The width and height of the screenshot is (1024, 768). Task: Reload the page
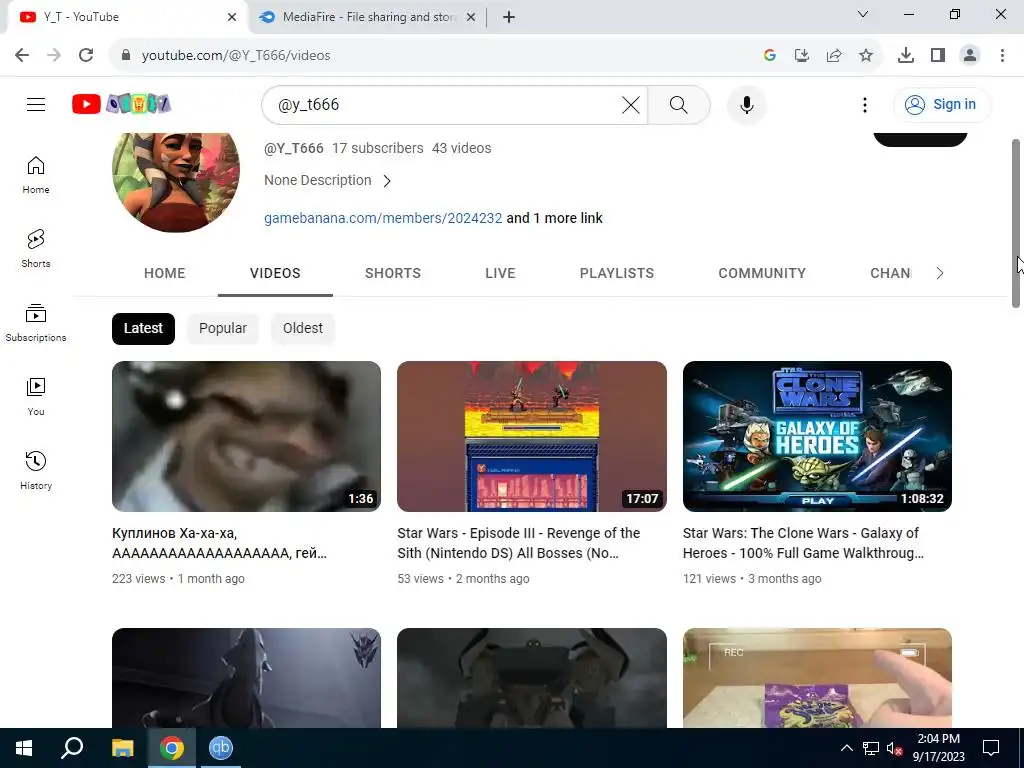(x=86, y=55)
